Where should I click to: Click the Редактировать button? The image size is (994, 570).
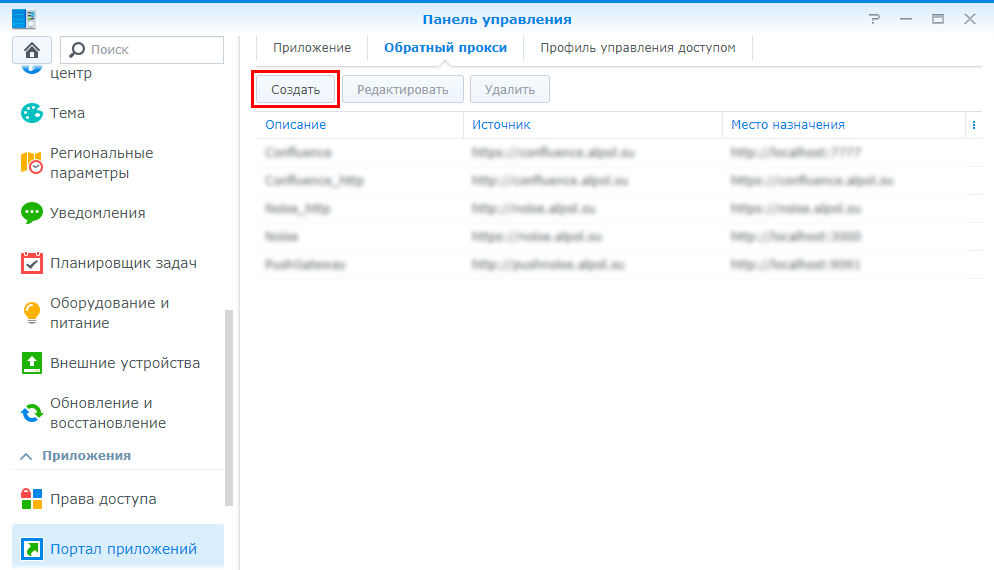[x=403, y=89]
